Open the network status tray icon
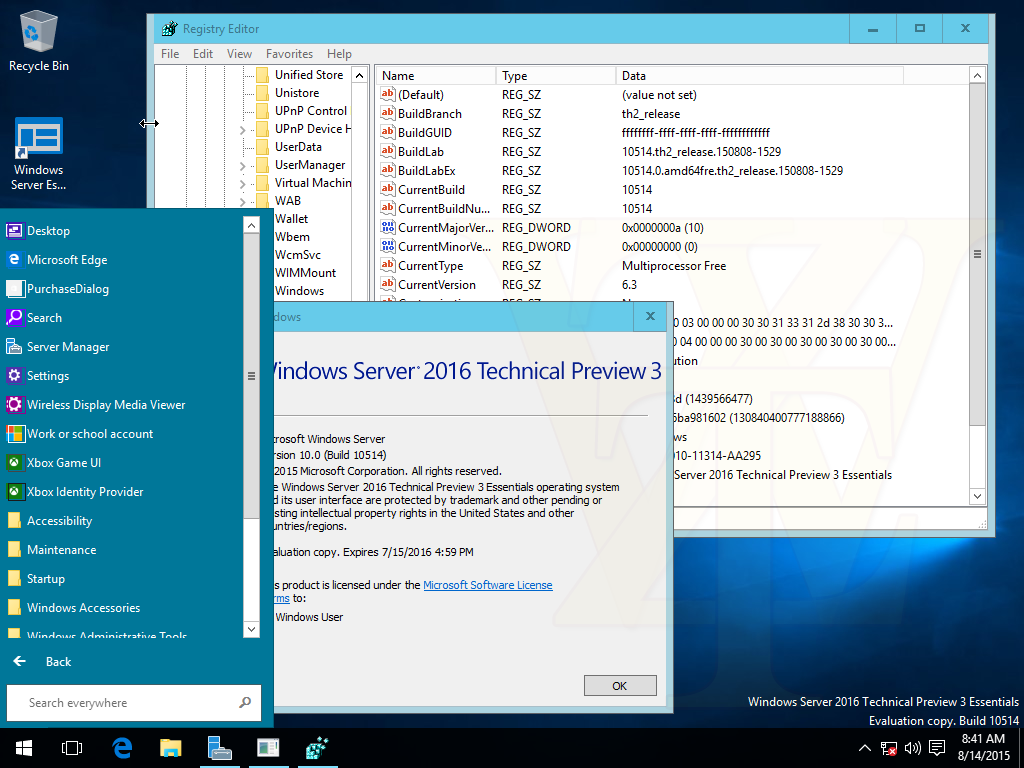 888,748
